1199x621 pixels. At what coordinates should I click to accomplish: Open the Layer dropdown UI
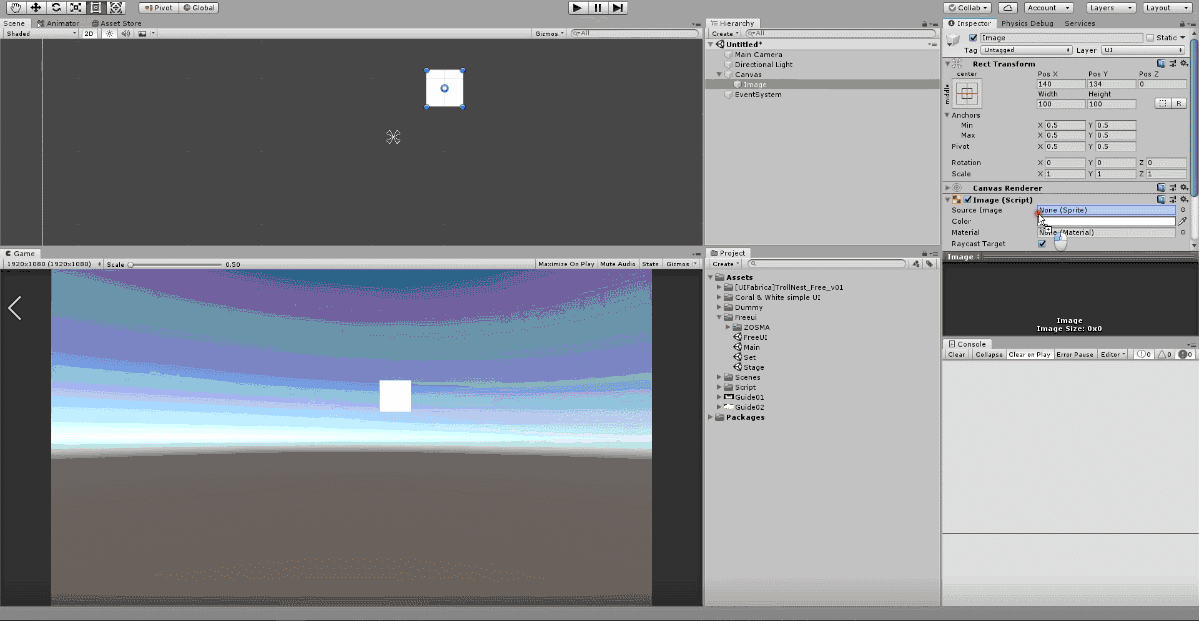point(1143,50)
